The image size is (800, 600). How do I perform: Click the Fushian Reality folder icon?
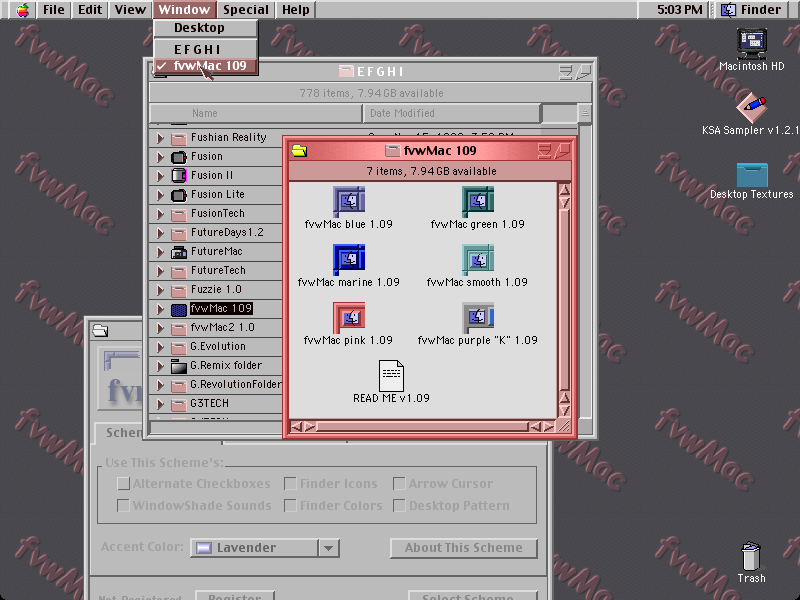[x=179, y=138]
